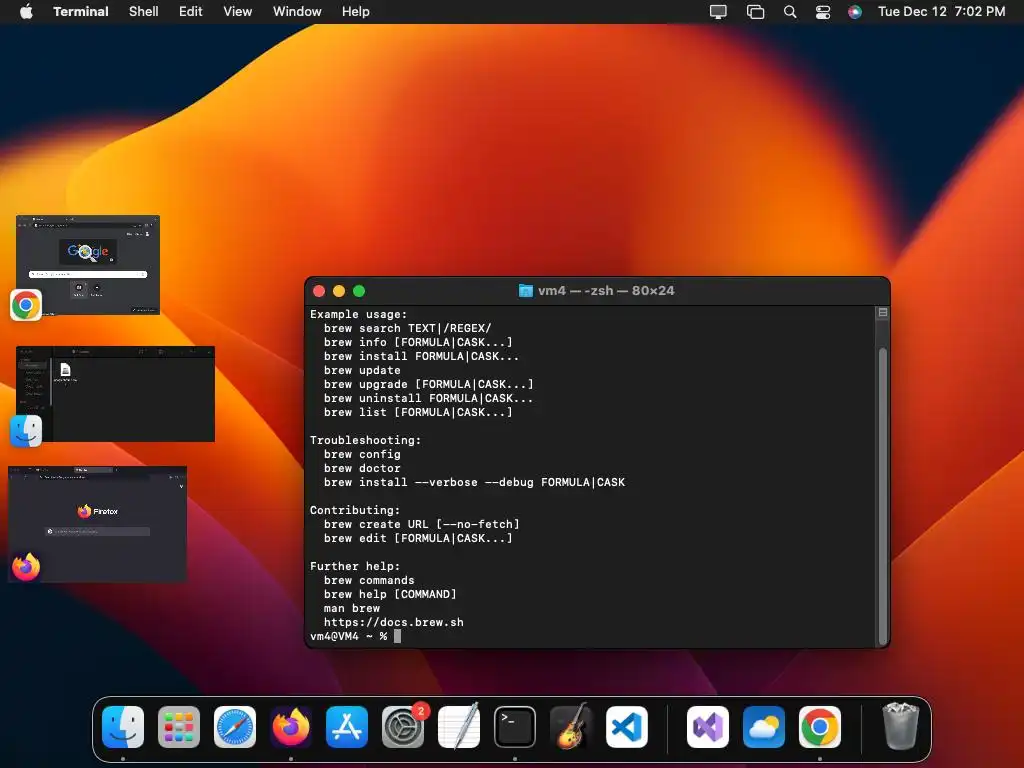Open the Trash in the Dock

[x=901, y=727]
